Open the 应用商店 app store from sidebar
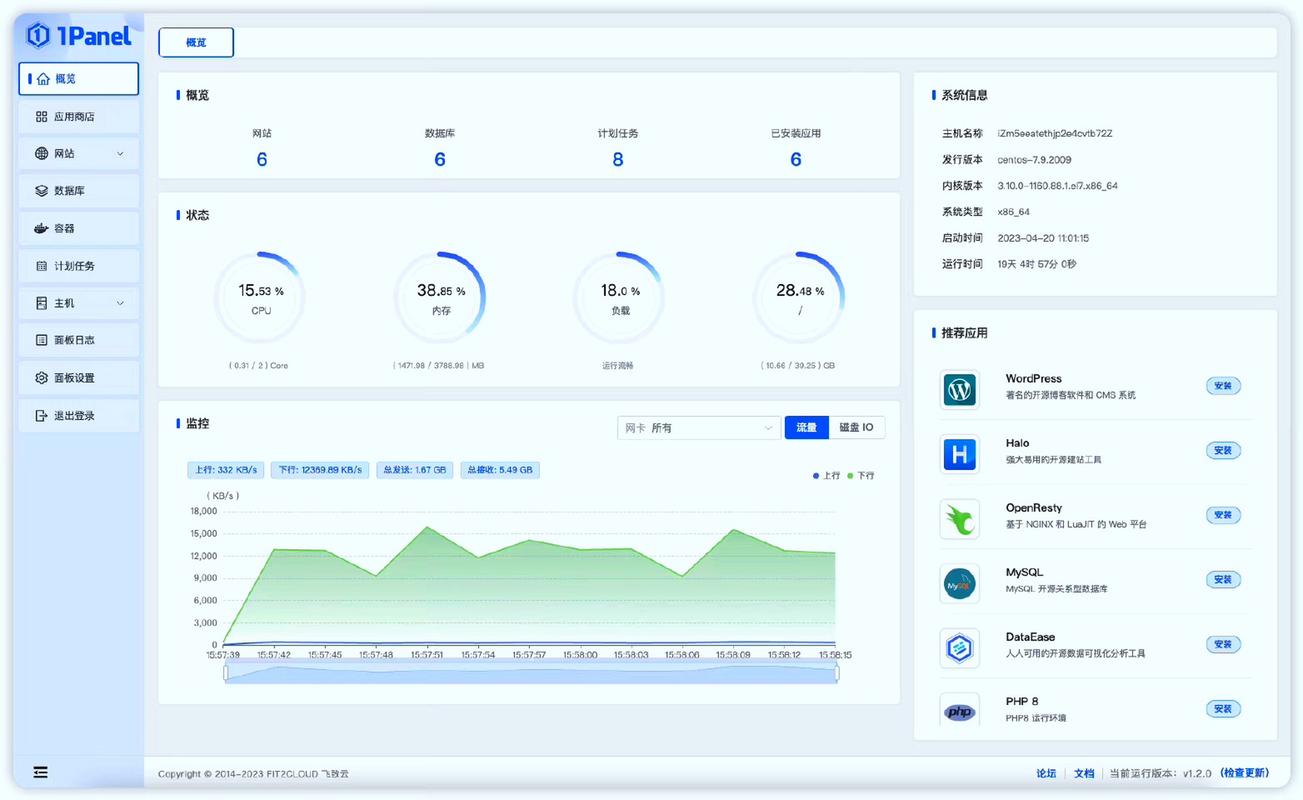Image resolution: width=1303 pixels, height=800 pixels. (x=78, y=115)
